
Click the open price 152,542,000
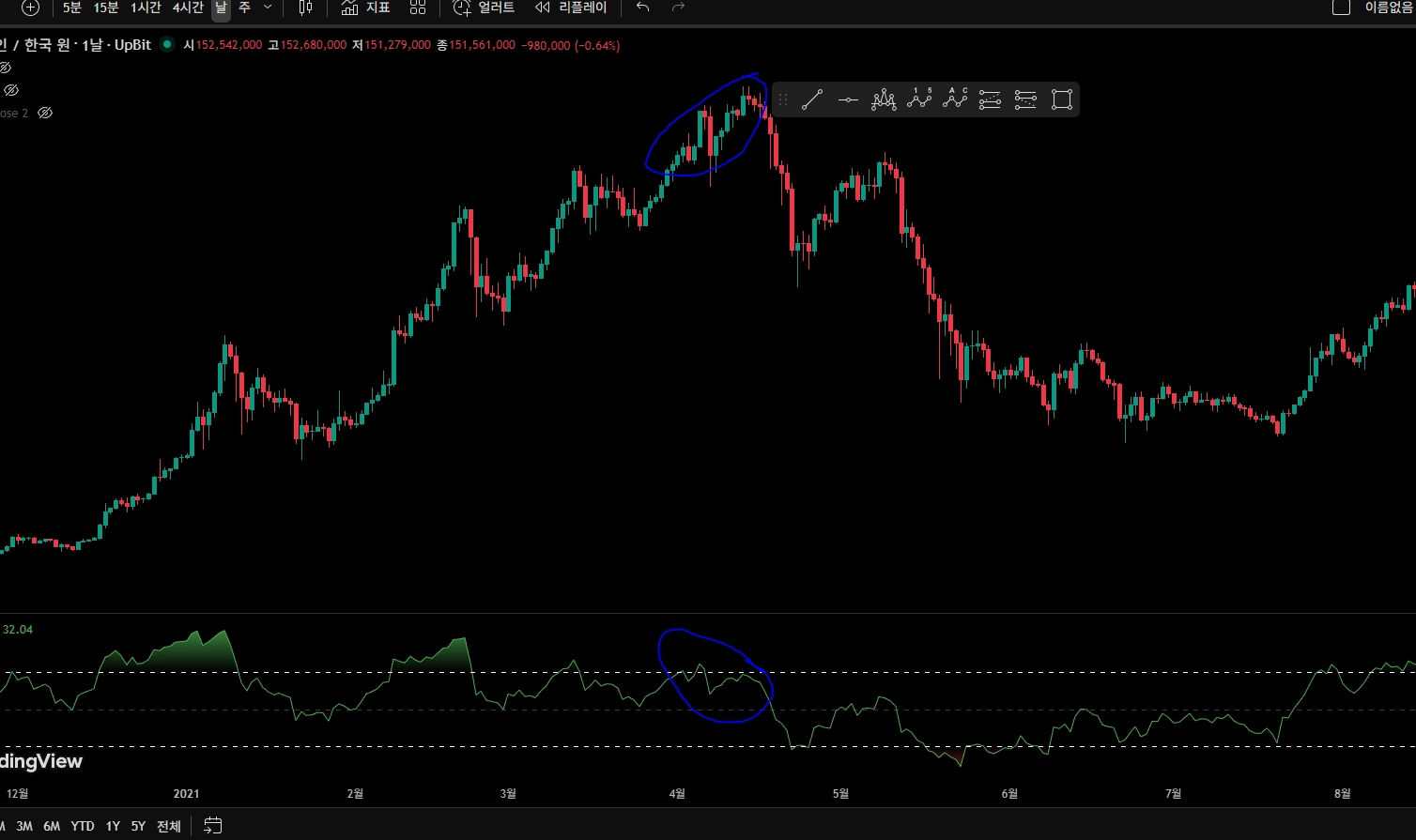pos(228,45)
